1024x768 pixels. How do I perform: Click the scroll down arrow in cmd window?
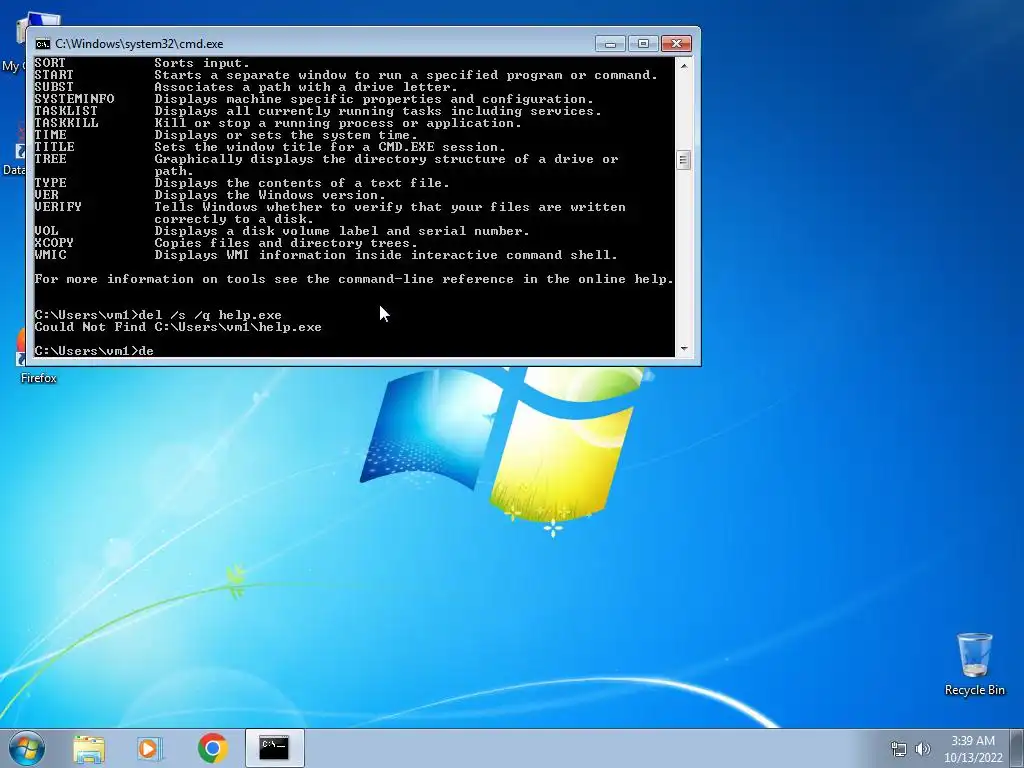pyautogui.click(x=684, y=349)
